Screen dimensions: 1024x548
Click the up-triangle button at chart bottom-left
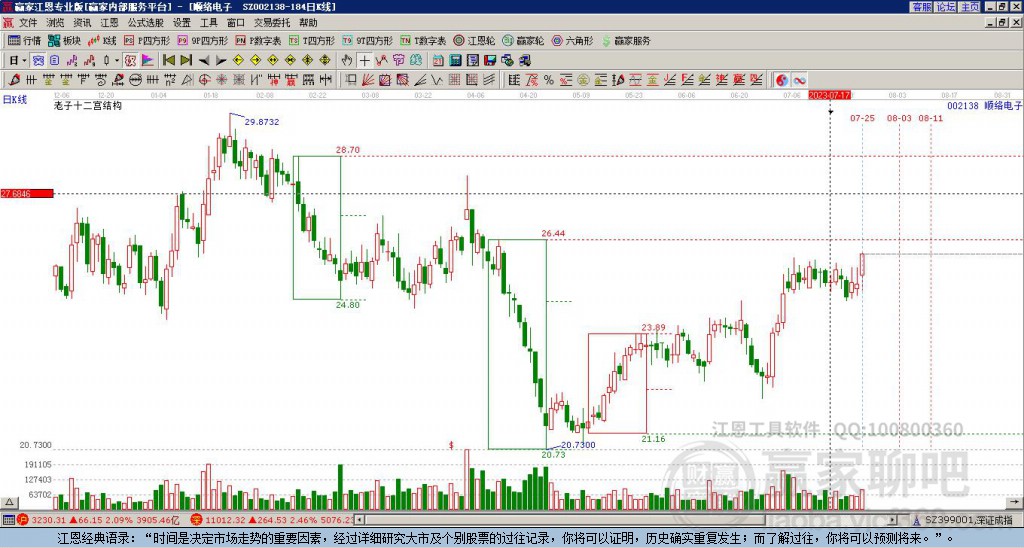[8, 502]
